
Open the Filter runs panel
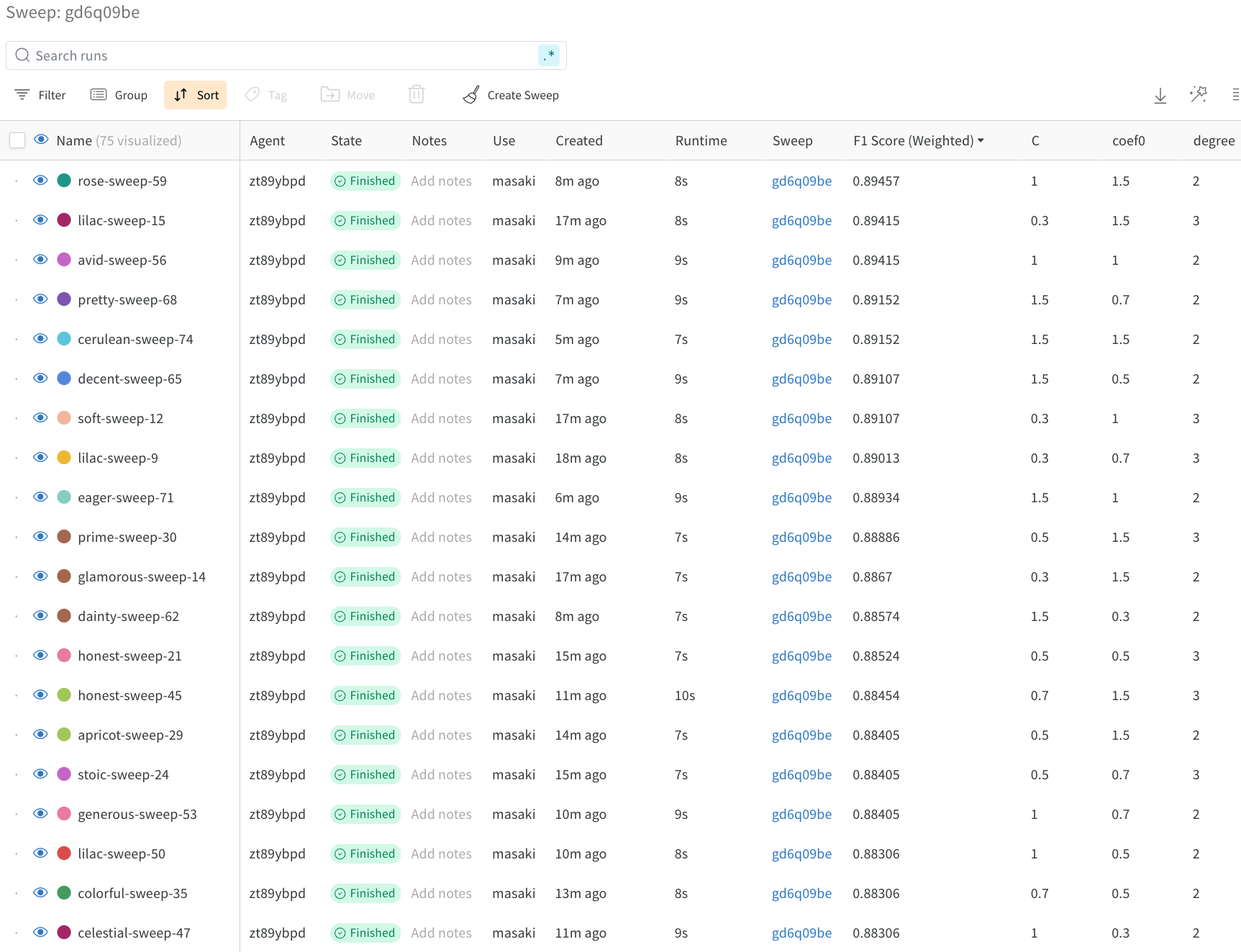tap(40, 95)
